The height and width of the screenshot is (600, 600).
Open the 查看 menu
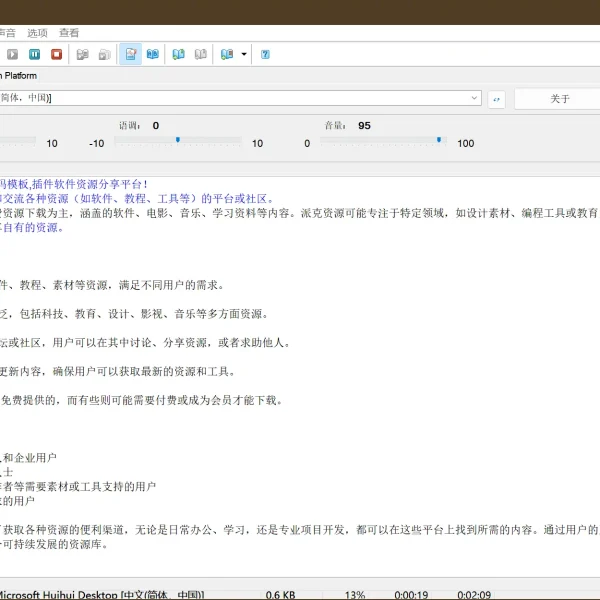pyautogui.click(x=69, y=33)
